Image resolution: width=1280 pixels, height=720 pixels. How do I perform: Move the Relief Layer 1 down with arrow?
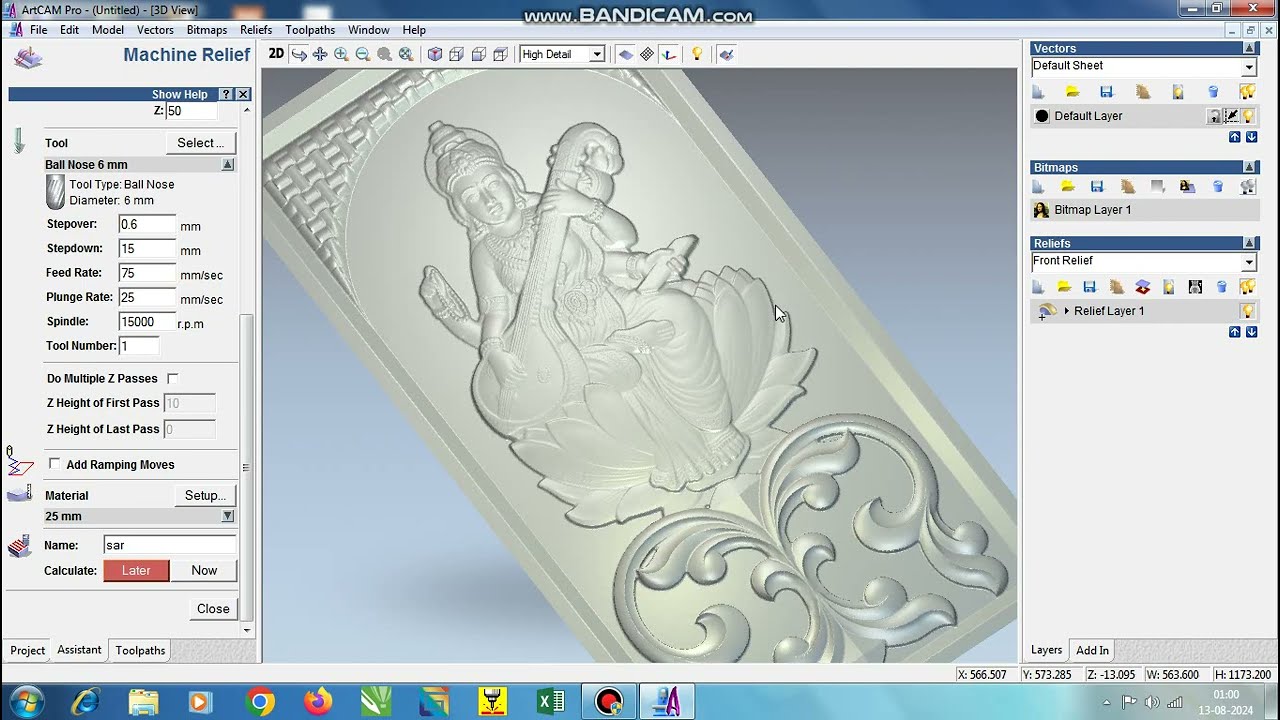coord(1251,332)
